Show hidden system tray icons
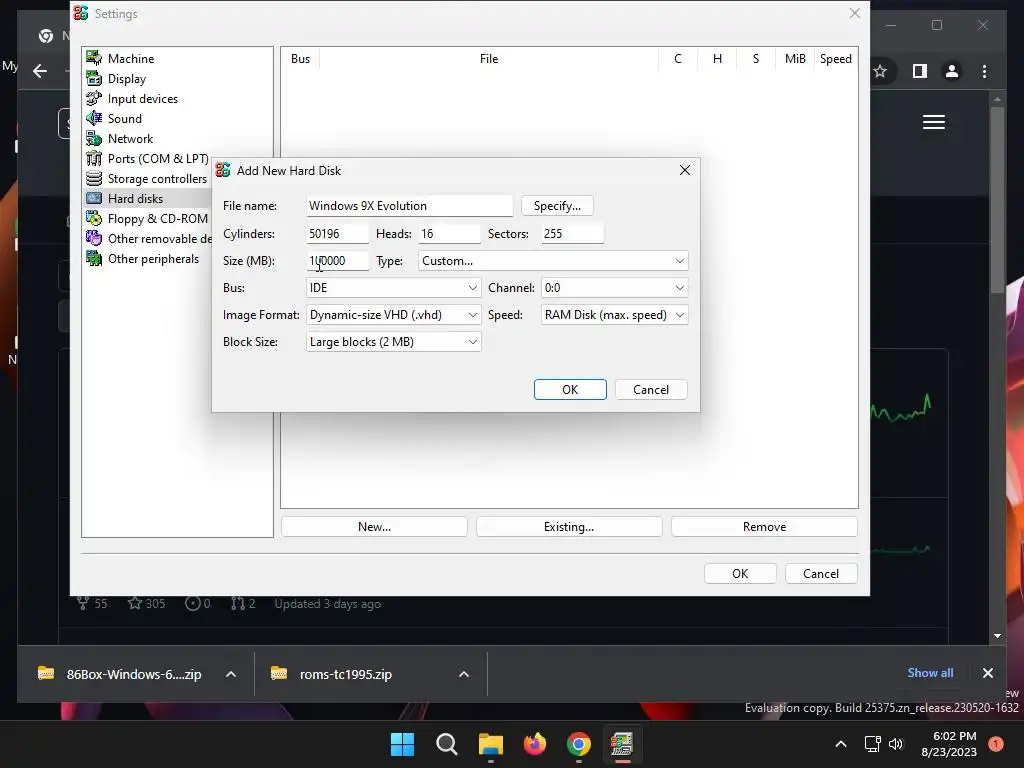 (841, 744)
